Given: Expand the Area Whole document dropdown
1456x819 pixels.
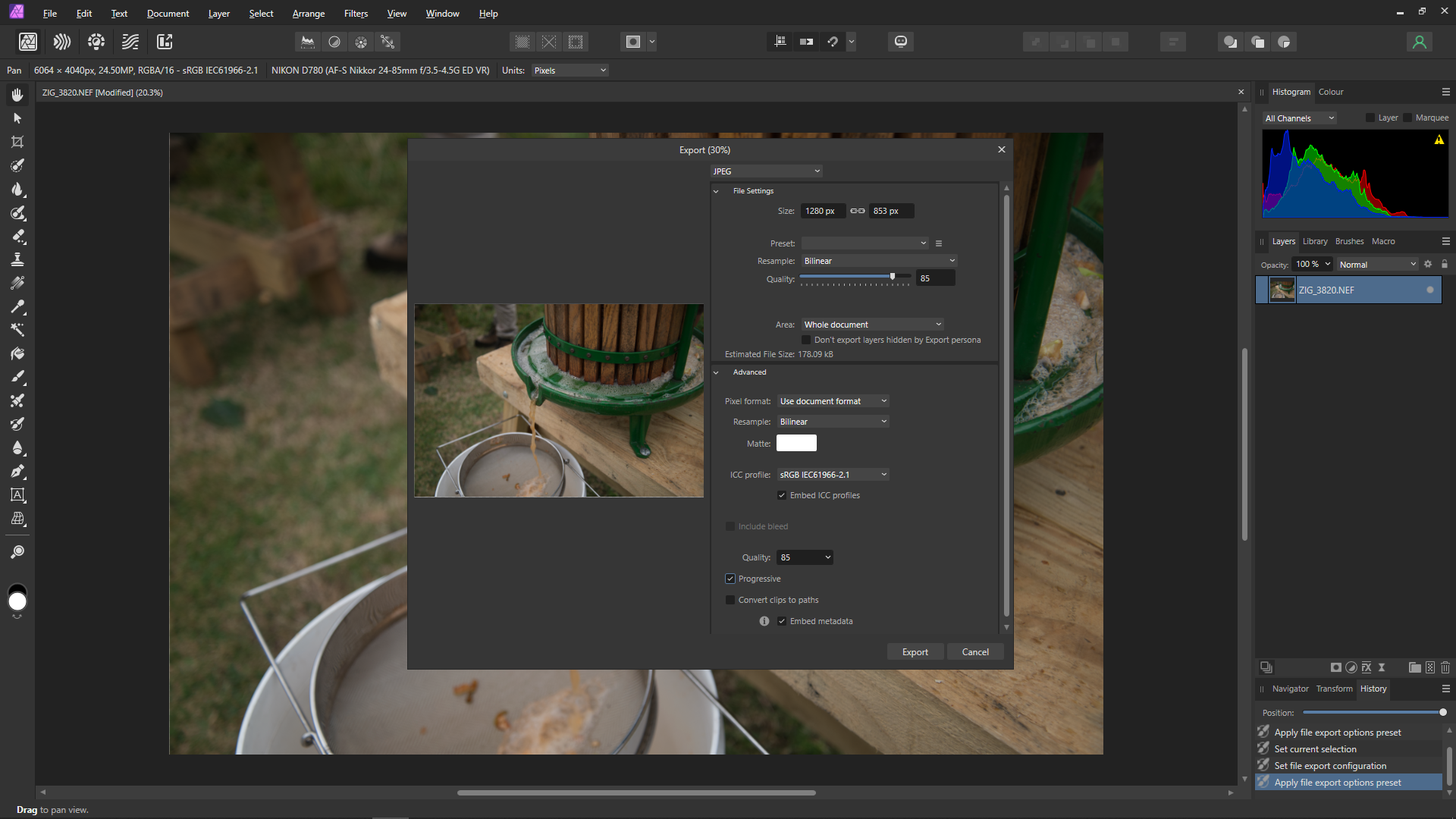Looking at the screenshot, I should pyautogui.click(x=872, y=325).
